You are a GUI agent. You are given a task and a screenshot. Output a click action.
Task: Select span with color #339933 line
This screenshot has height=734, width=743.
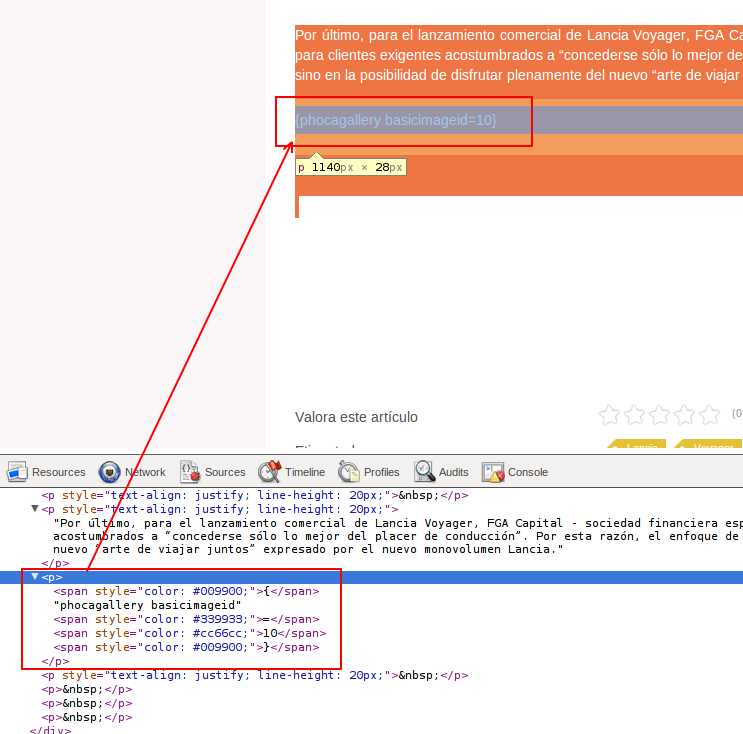(186, 619)
